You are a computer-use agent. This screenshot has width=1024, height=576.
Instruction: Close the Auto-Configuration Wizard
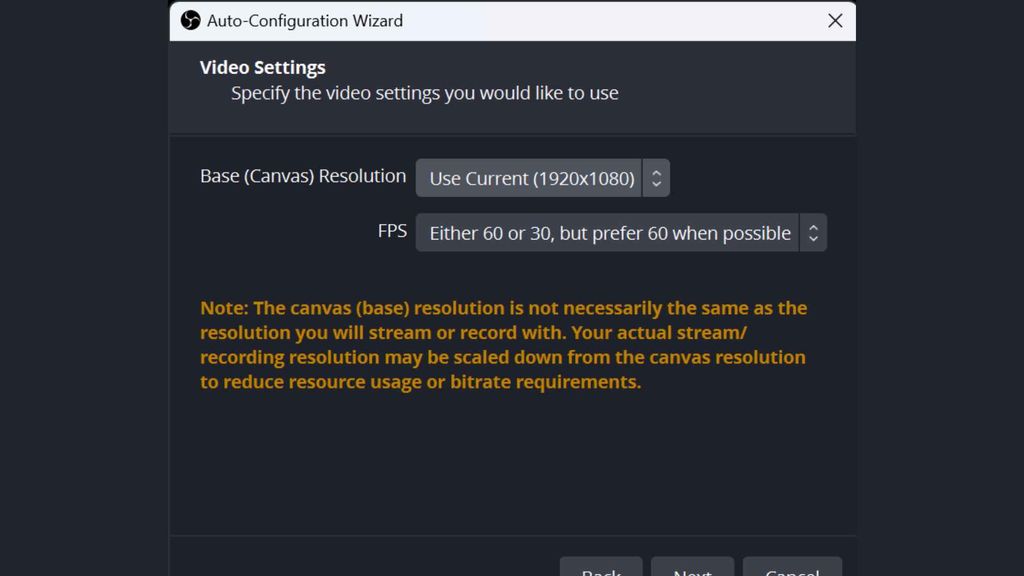point(835,20)
